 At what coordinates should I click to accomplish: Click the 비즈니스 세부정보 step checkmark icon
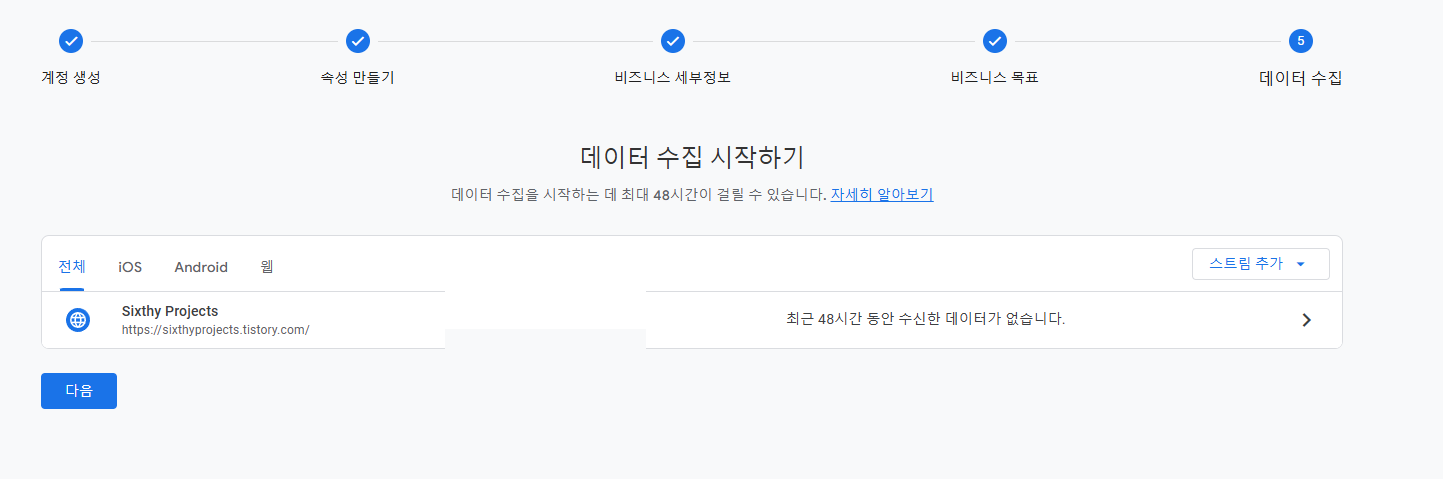(x=673, y=41)
